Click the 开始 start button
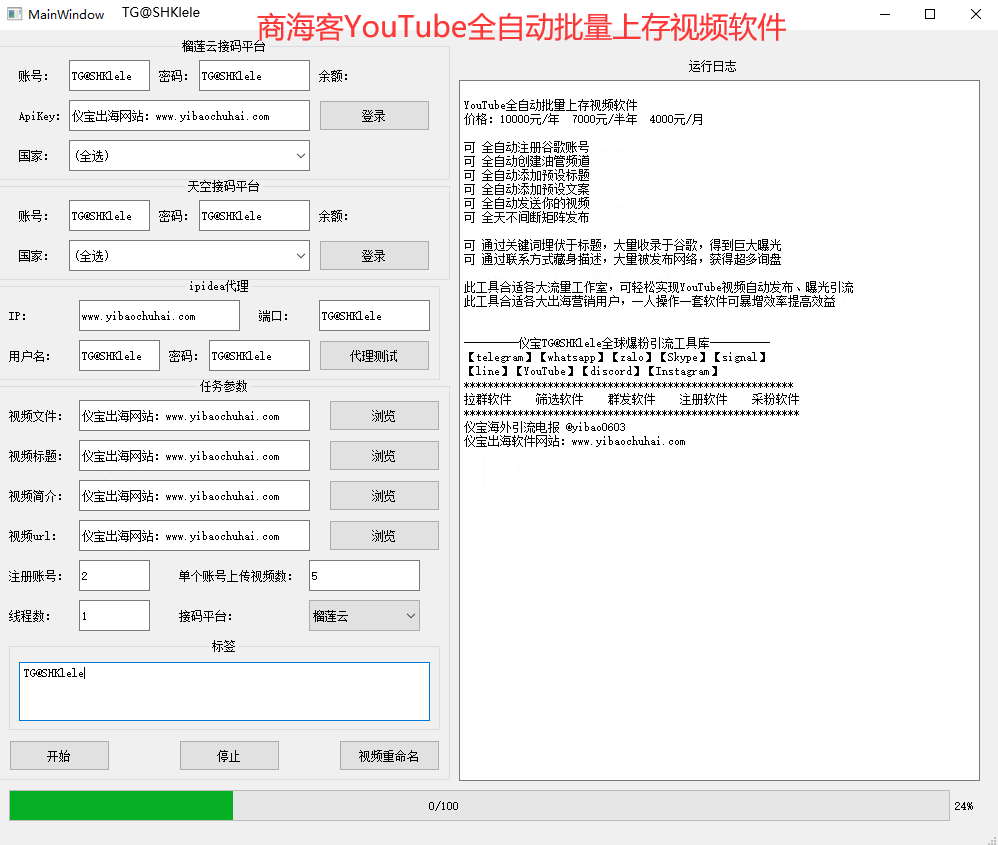 (x=59, y=756)
